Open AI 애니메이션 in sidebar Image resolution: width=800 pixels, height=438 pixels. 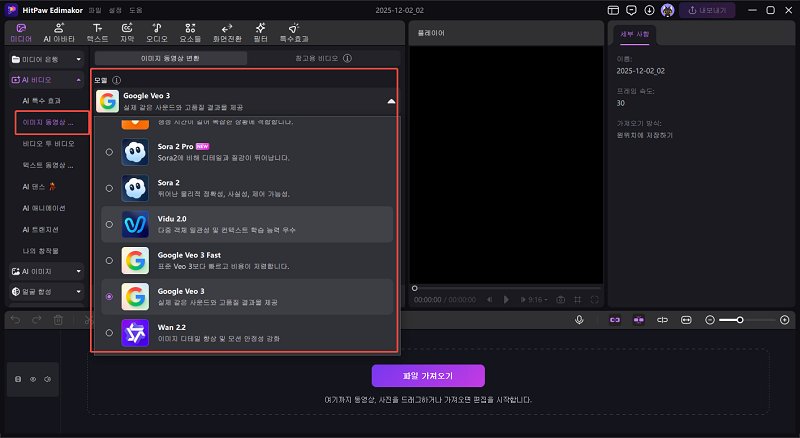coord(44,208)
